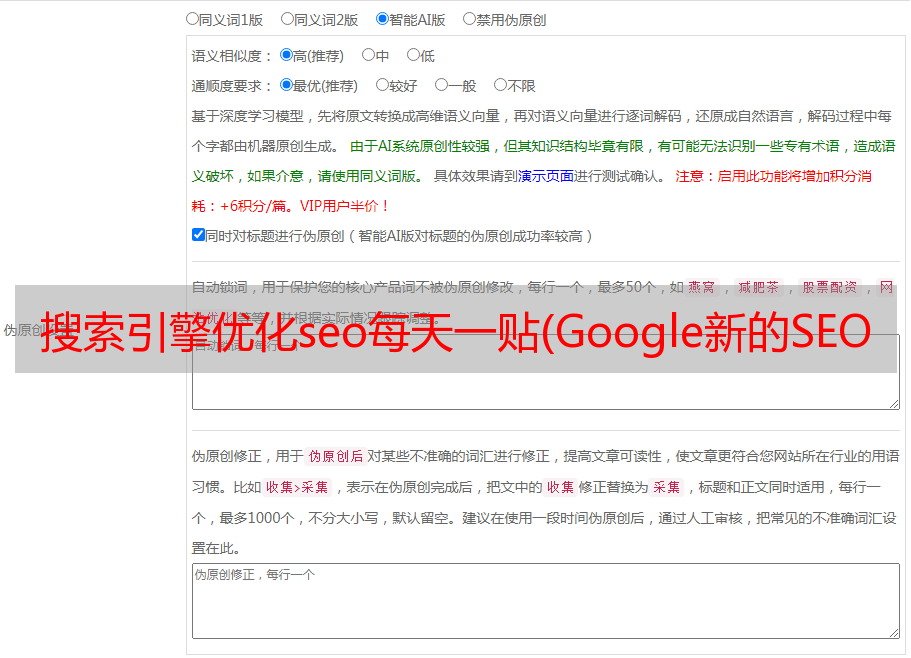Screen dimensions: 911x658
Task: Set 语义相似度 to 中
Action: 368,55
